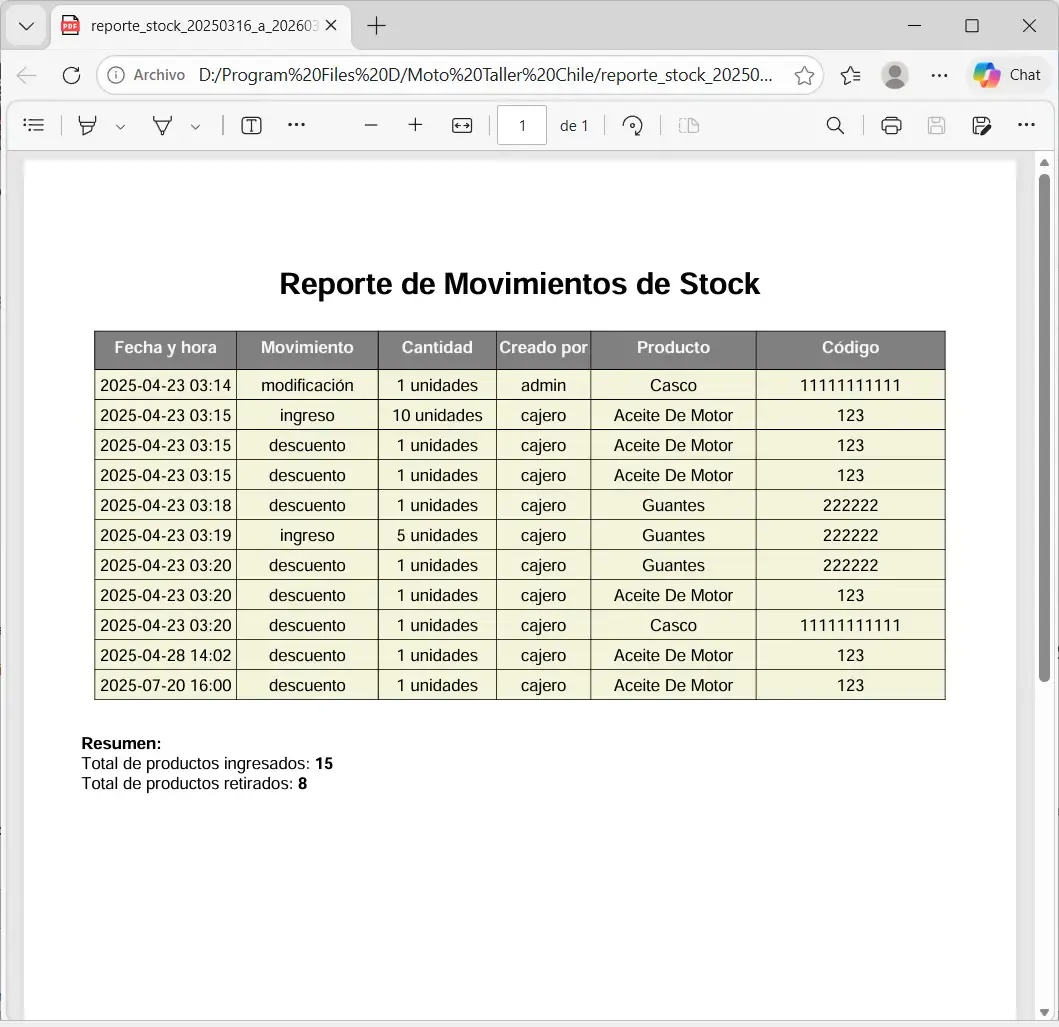Expand the highlight tool options arrow
This screenshot has height=1027, width=1059.
[x=120, y=126]
